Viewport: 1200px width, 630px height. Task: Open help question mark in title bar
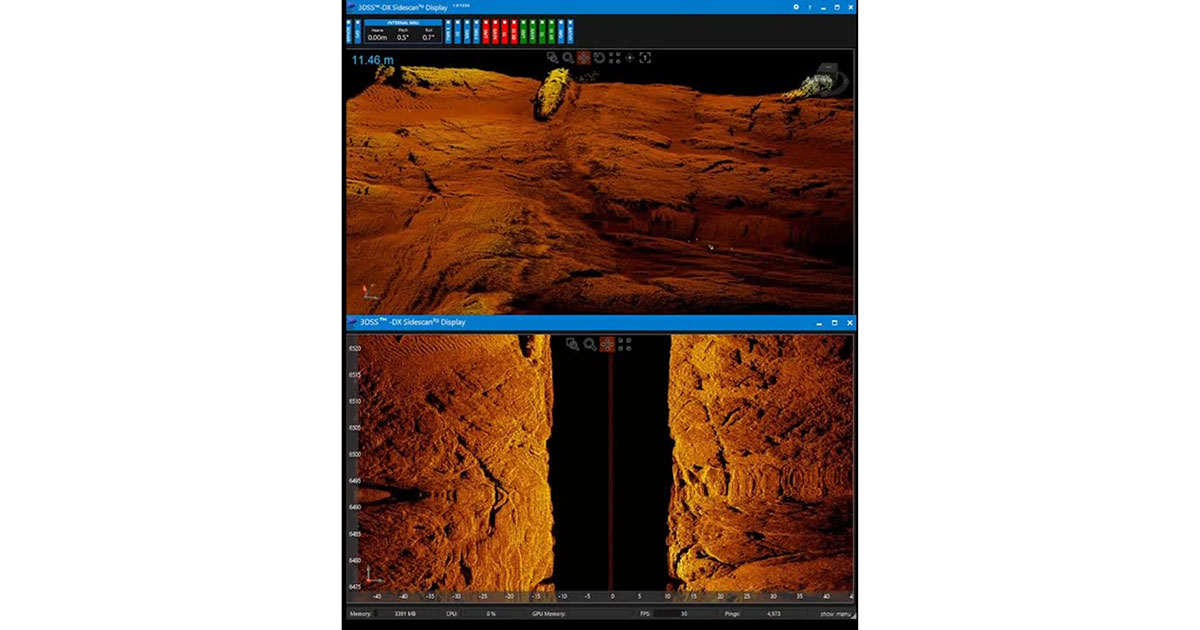pos(810,7)
